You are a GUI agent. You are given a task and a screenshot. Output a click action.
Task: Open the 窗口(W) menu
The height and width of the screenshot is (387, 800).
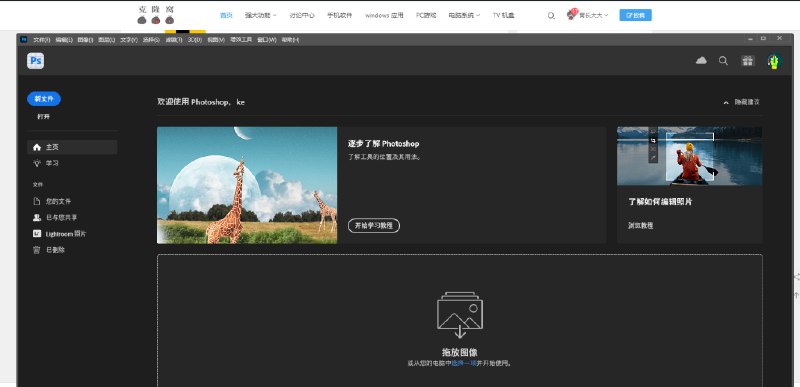pos(266,39)
